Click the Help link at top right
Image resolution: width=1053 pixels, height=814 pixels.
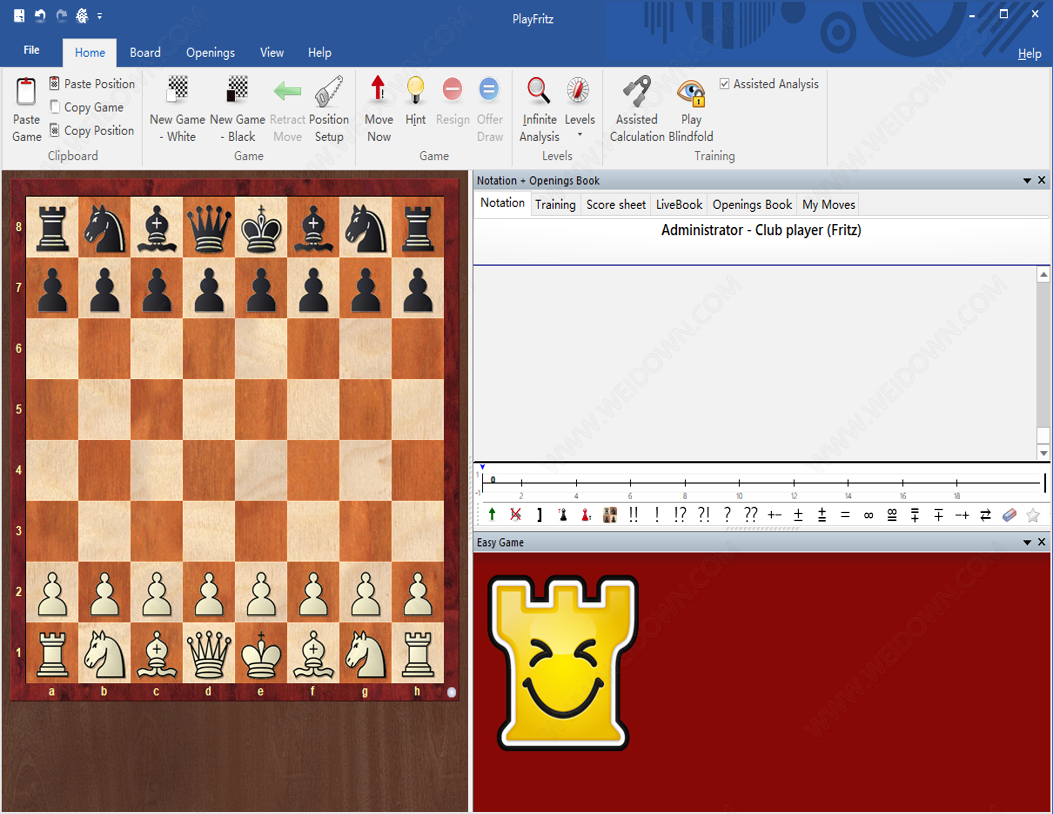pyautogui.click(x=1029, y=54)
